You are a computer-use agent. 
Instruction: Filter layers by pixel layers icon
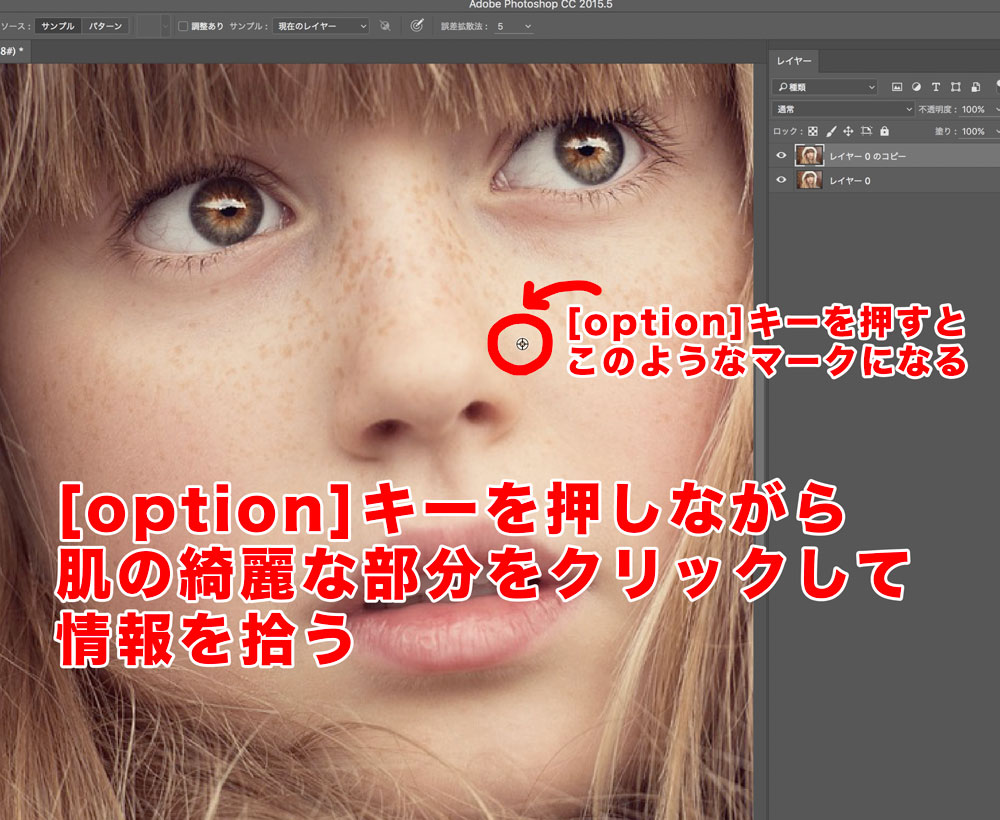tap(897, 87)
